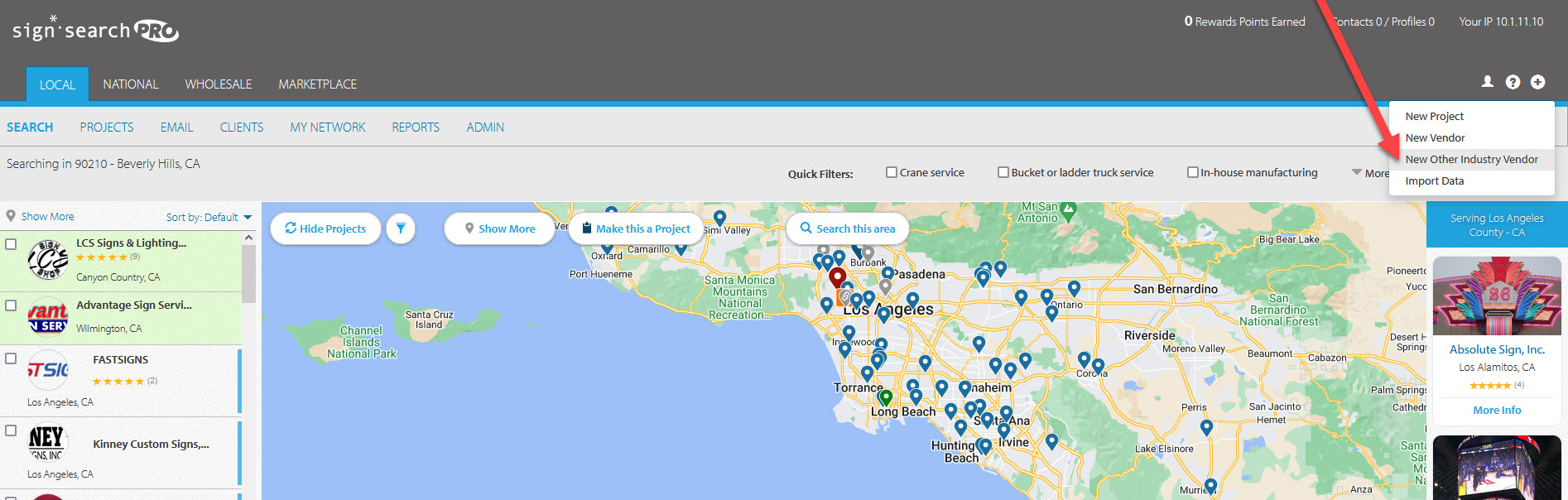Image resolution: width=1568 pixels, height=500 pixels.
Task: Click the filter funnel button on map
Action: (401, 228)
